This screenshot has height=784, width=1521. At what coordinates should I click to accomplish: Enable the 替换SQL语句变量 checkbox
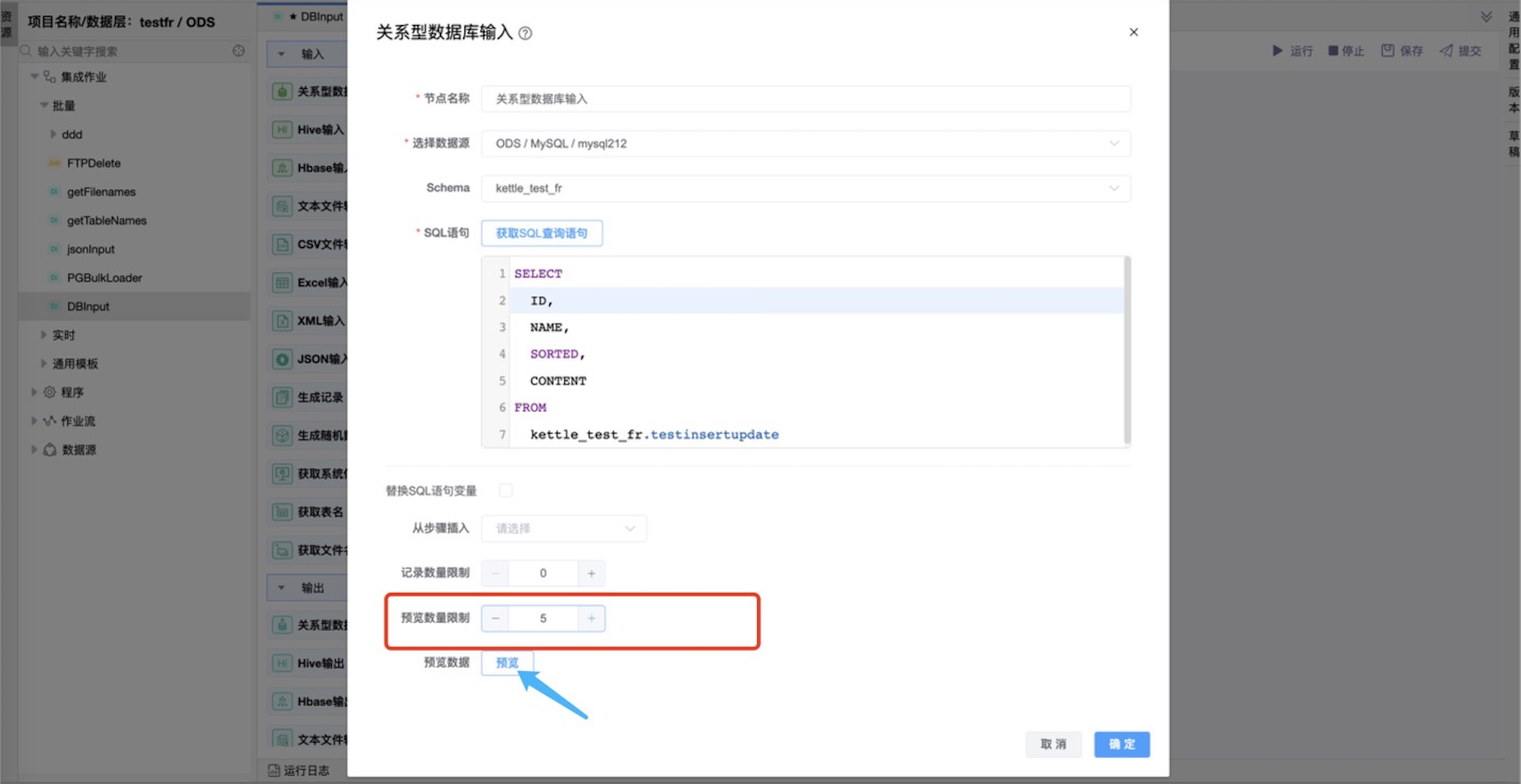(x=506, y=491)
